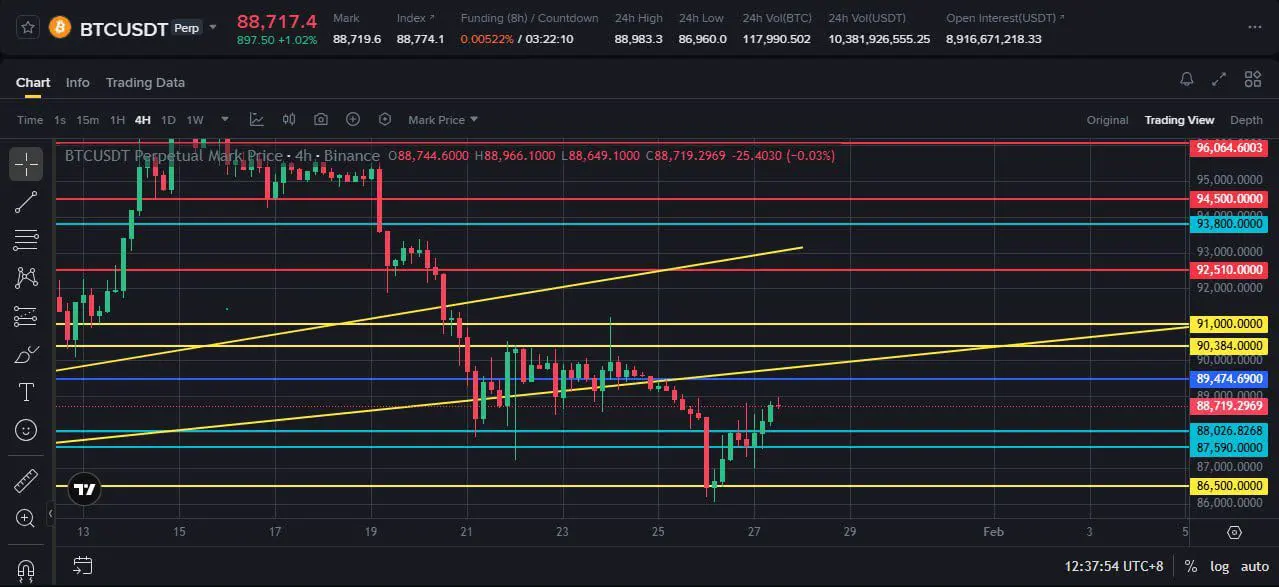Select the brush drawing tool
Viewport: 1279px width, 587px height.
click(26, 354)
